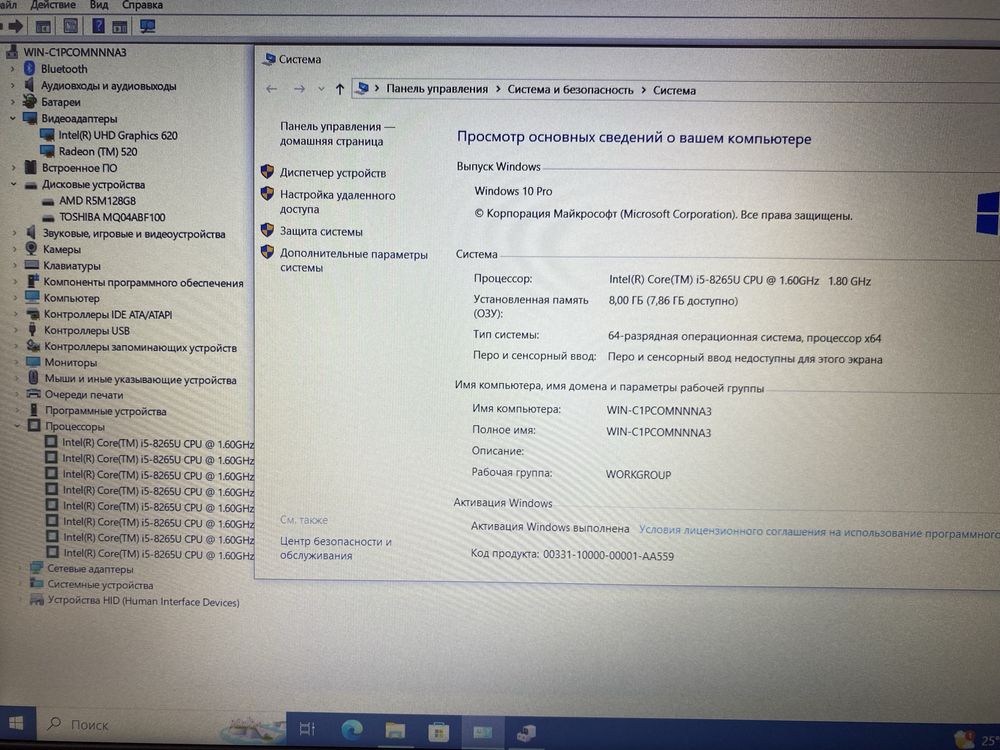The width and height of the screenshot is (1000, 750).
Task: Open Task View from taskbar
Action: click(x=307, y=728)
